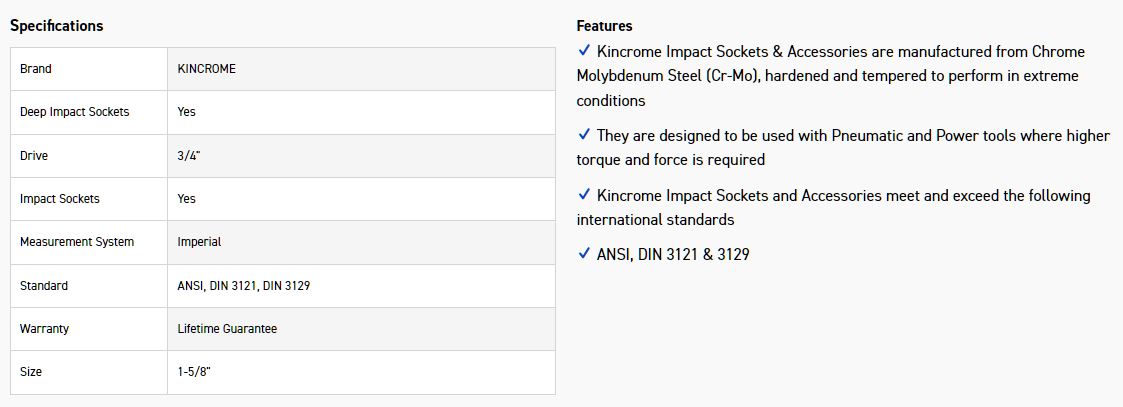Click the Size row label

point(31,372)
